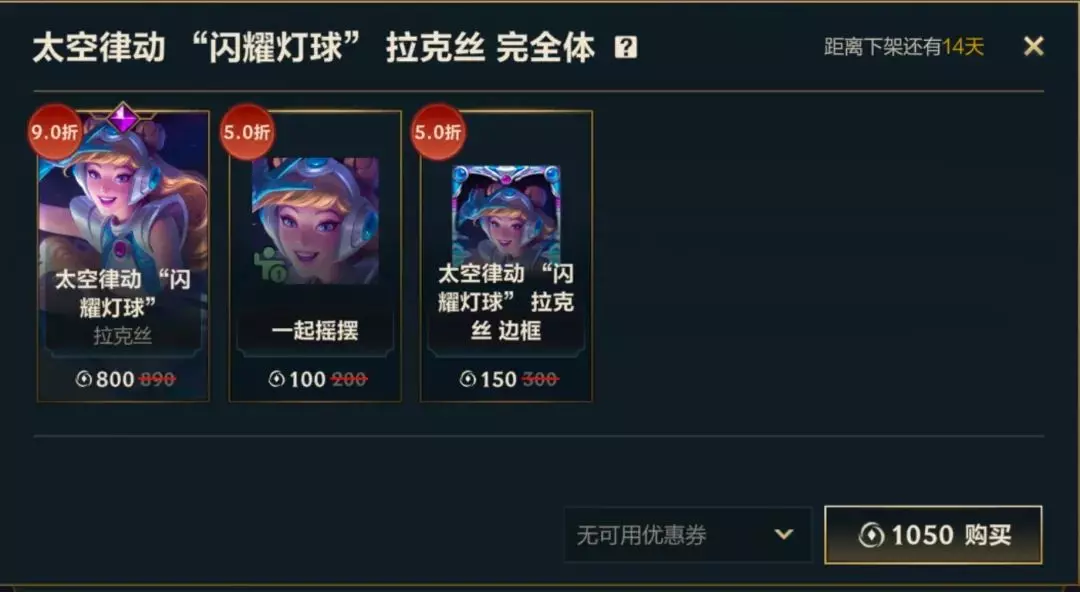Click the 5.0折 badge on 一起摇摆 card
Screen dimensions: 1080x592
(247, 132)
